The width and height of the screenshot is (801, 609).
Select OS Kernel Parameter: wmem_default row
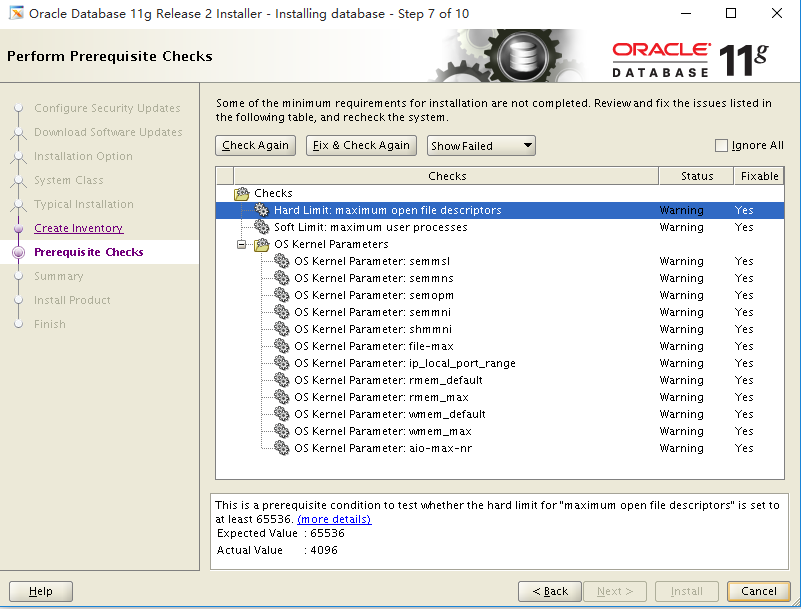tap(500, 414)
